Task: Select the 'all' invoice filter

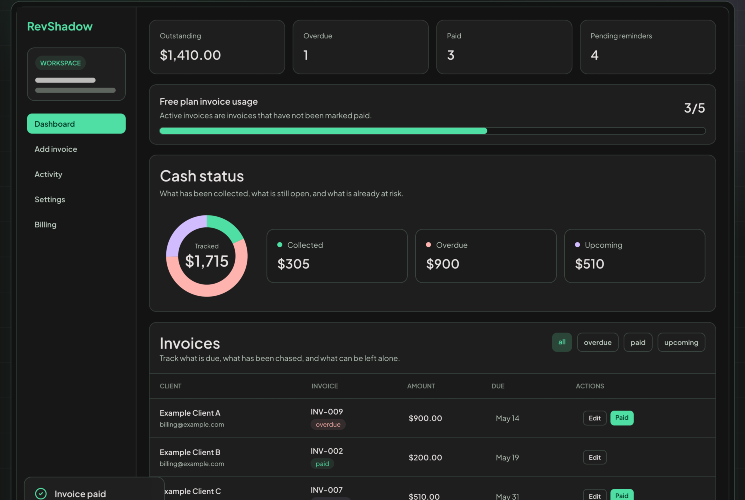Action: [562, 342]
